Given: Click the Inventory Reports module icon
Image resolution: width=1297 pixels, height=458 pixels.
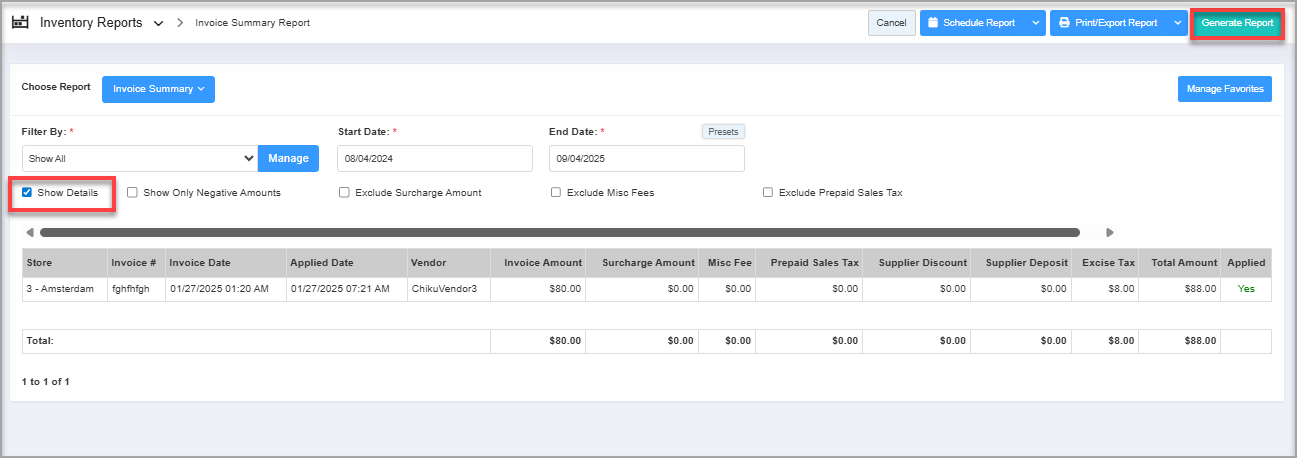Looking at the screenshot, I should pos(20,22).
